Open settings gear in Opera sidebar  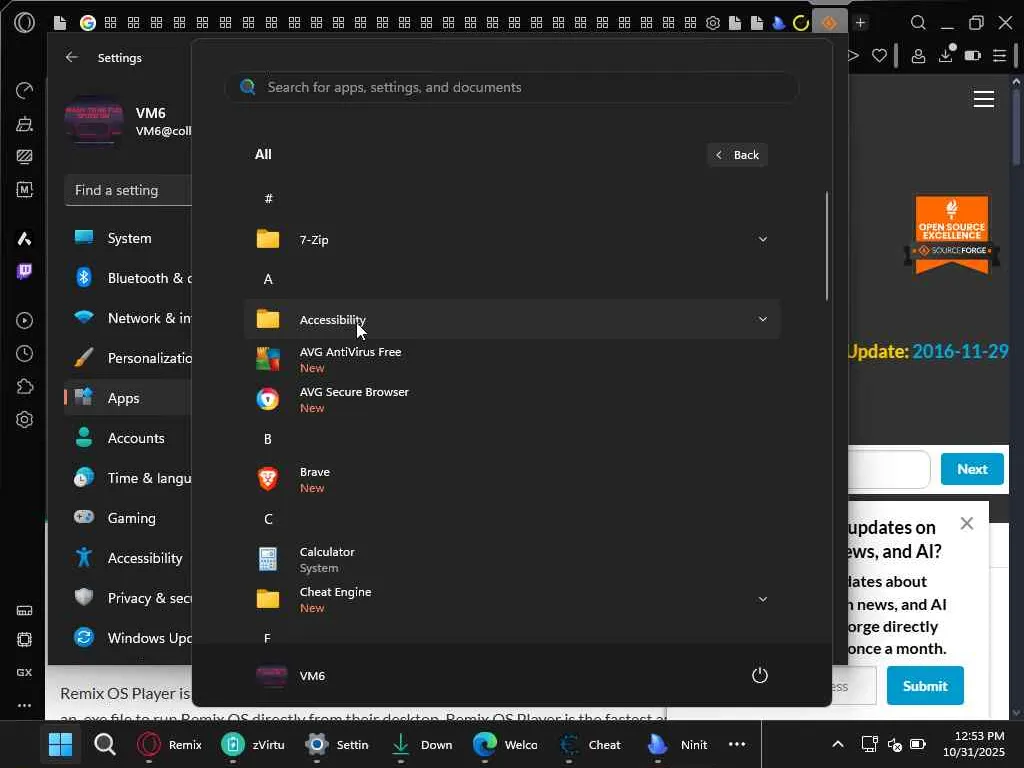(x=24, y=419)
